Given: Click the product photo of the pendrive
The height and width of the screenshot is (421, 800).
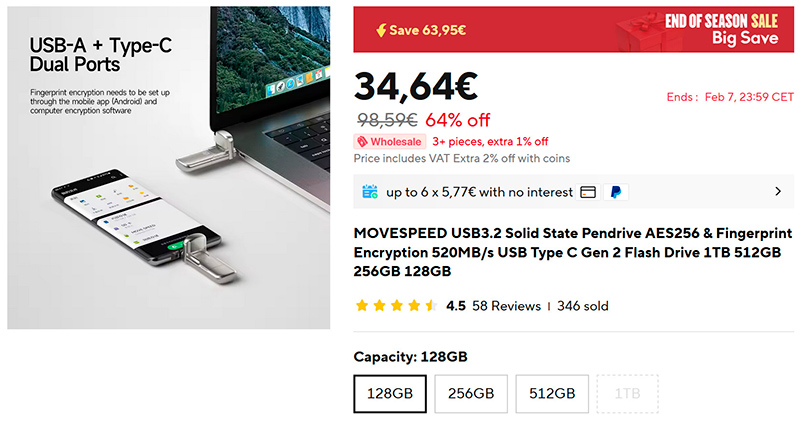Looking at the screenshot, I should (x=169, y=168).
